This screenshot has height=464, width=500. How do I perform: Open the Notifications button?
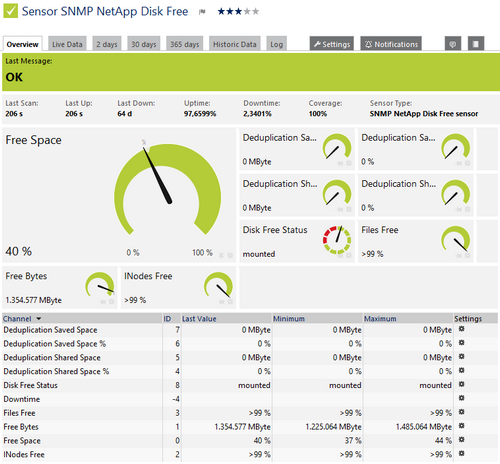click(x=391, y=44)
